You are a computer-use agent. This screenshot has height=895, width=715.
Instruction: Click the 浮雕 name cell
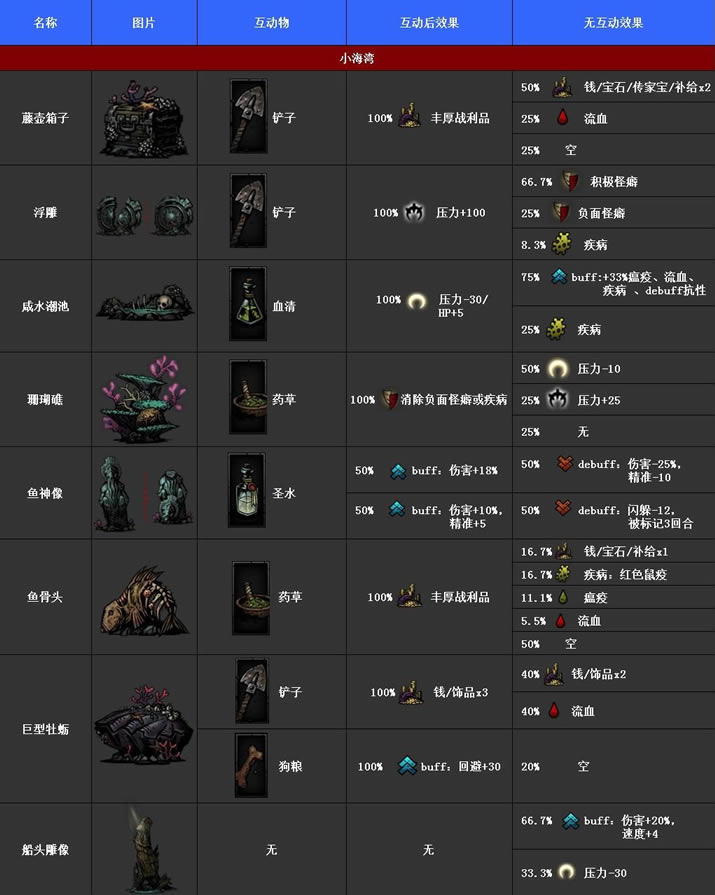pos(46,212)
